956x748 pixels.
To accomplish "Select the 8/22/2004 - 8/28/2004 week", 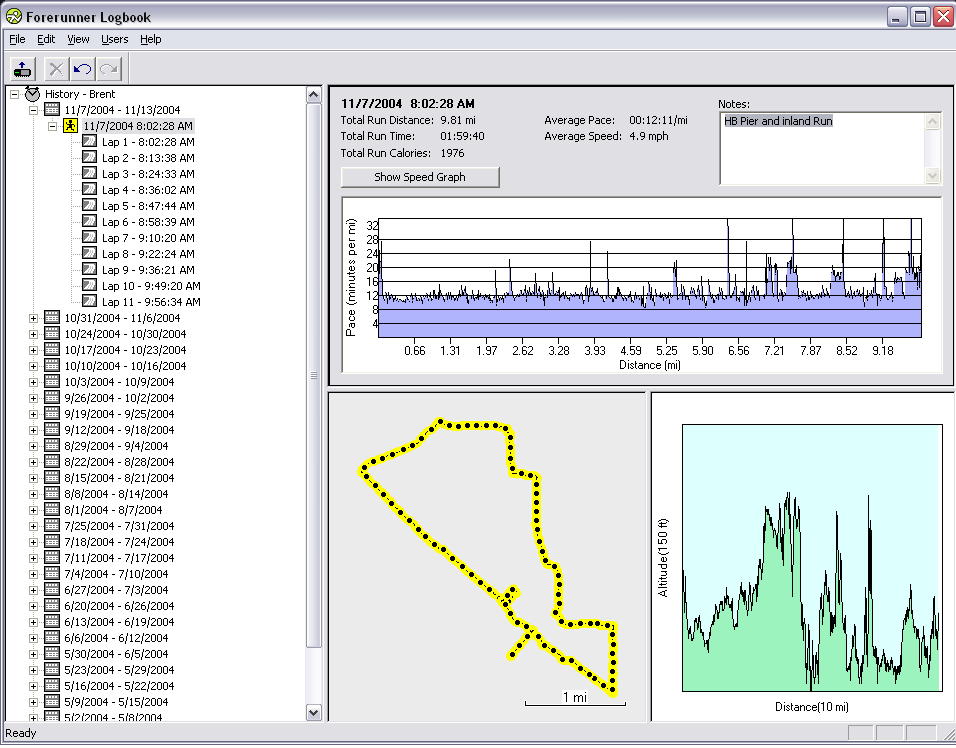I will 119,461.
